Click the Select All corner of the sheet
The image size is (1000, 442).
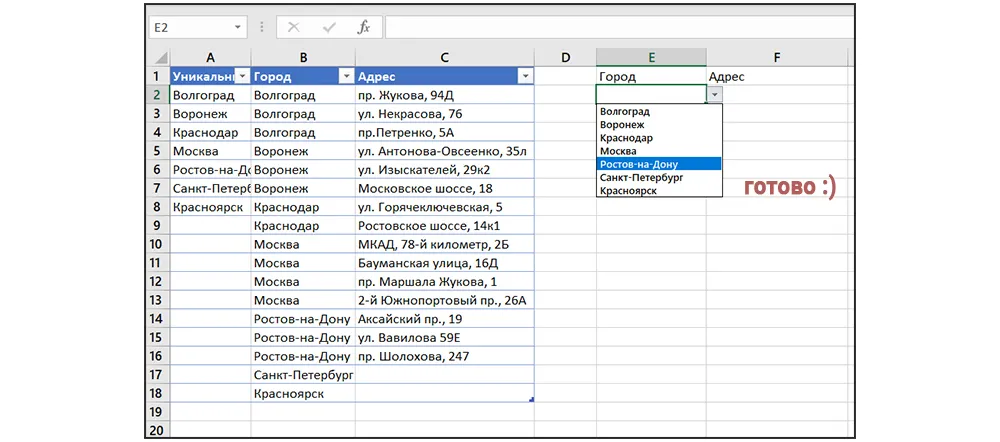click(x=158, y=57)
